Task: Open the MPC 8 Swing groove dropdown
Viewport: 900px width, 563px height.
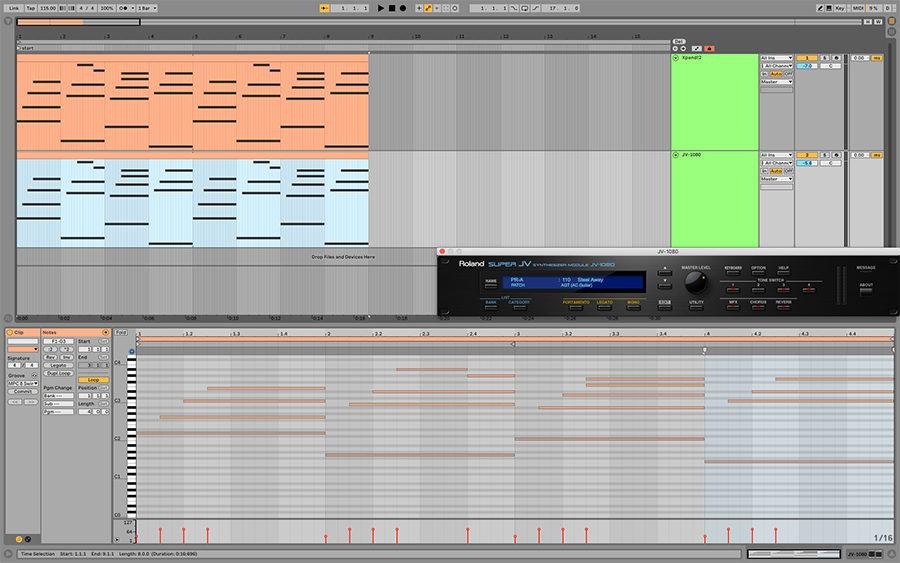Action: click(x=22, y=382)
